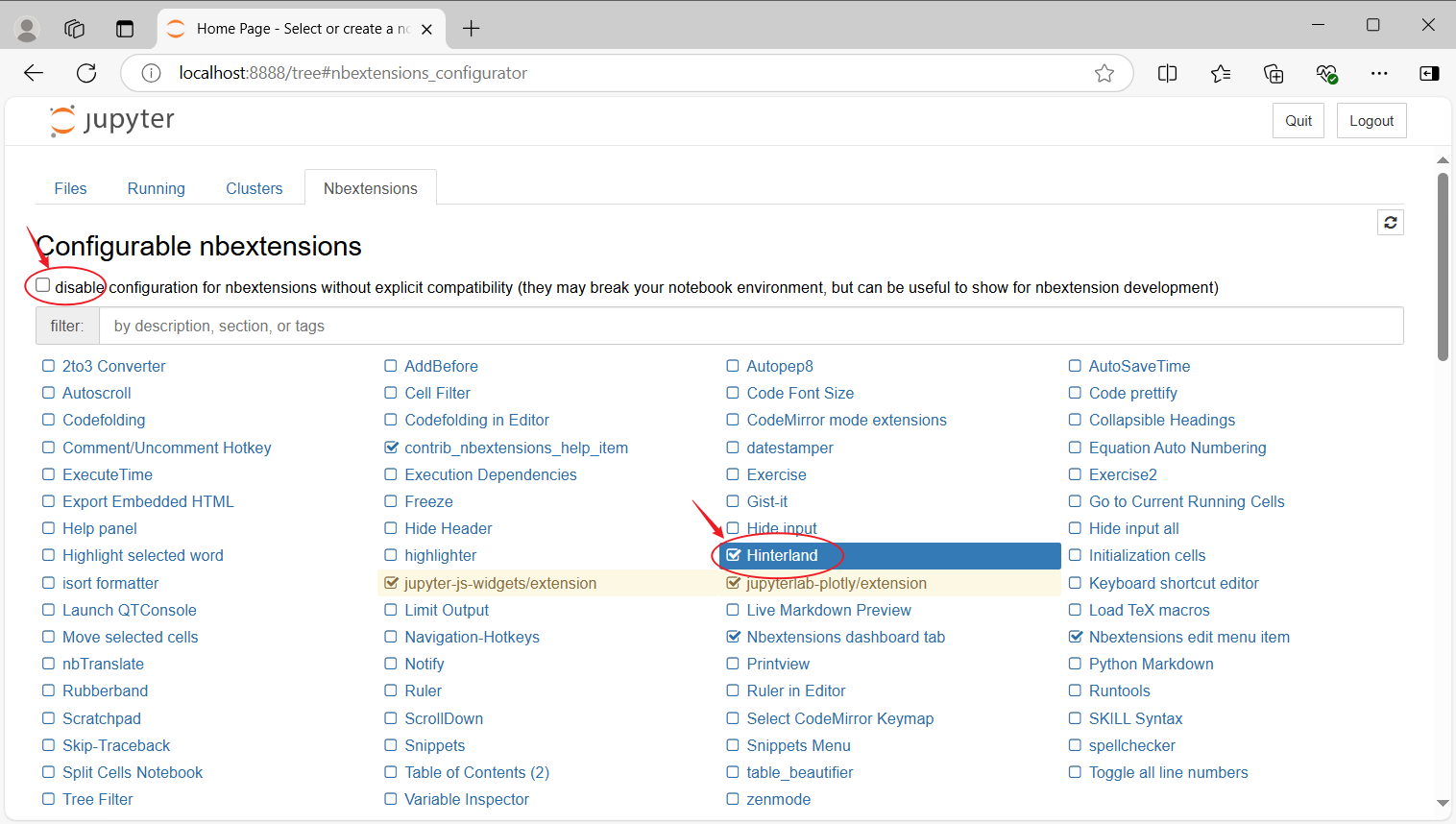
Task: Reload the page with browser refresh icon
Action: pos(86,73)
